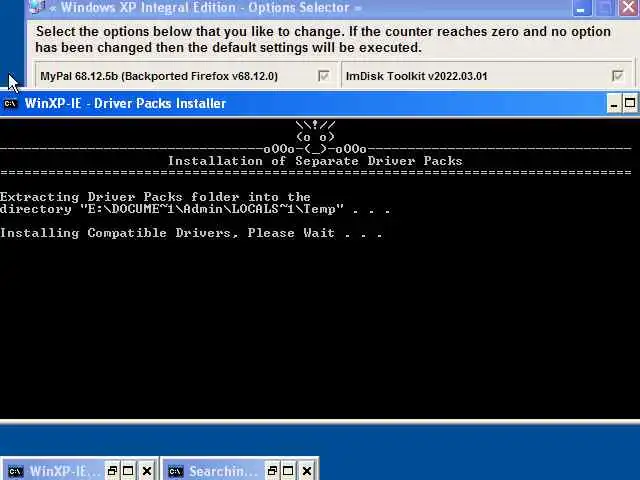640x480 pixels.
Task: Close the Options Selector window
Action: (629, 8)
